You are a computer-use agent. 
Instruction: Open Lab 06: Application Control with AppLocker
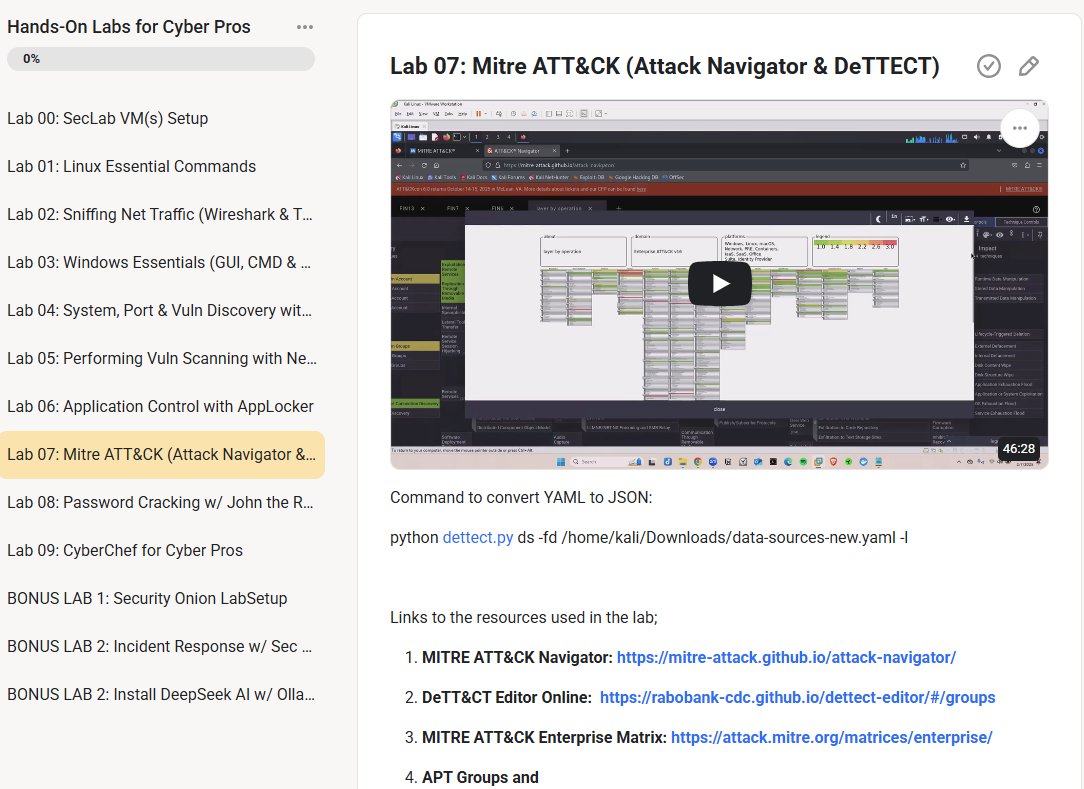click(x=160, y=407)
